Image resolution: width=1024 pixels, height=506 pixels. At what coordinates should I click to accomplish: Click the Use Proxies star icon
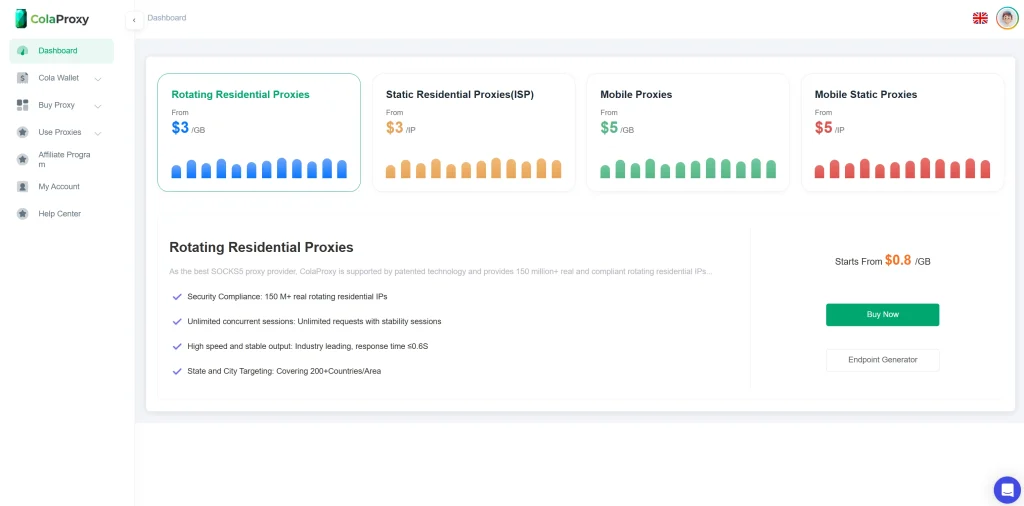pos(23,133)
